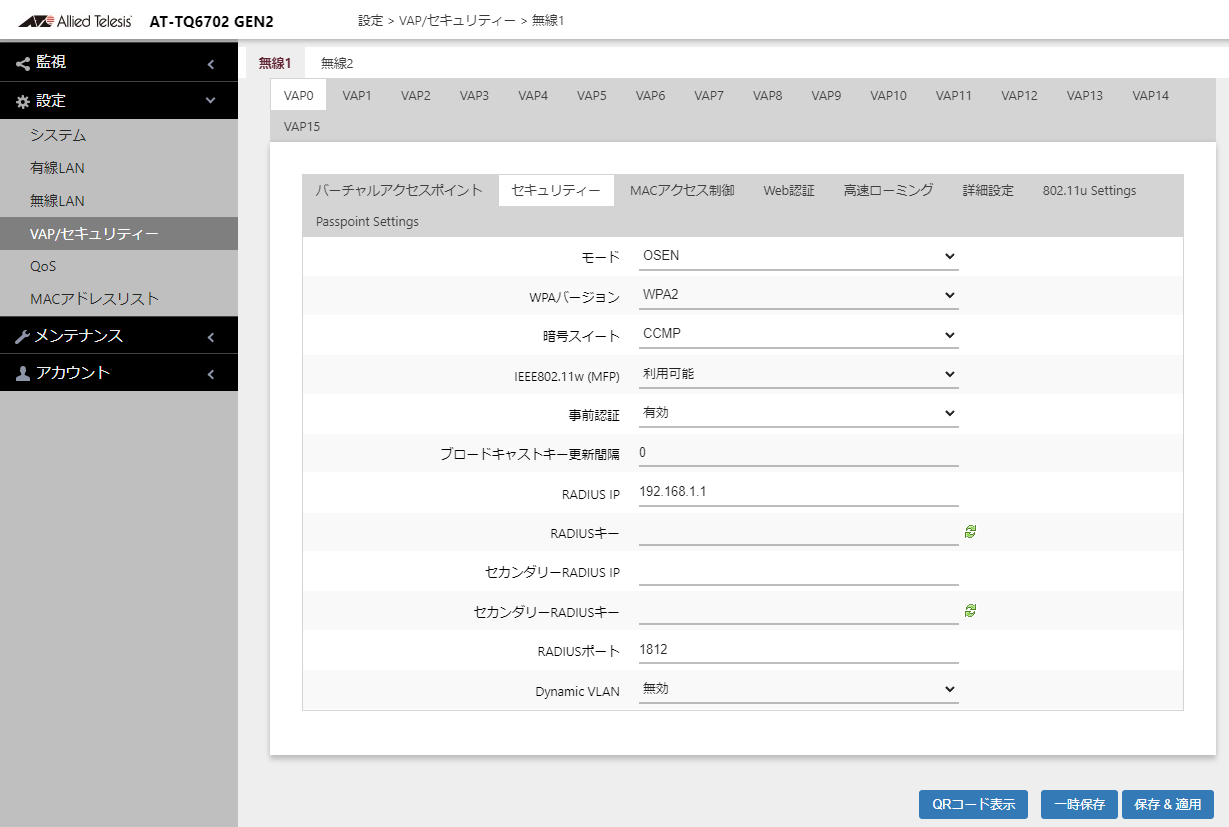Viewport: 1229px width, 827px height.
Task: Click the gear icon next to 設定
Action: tap(23, 101)
